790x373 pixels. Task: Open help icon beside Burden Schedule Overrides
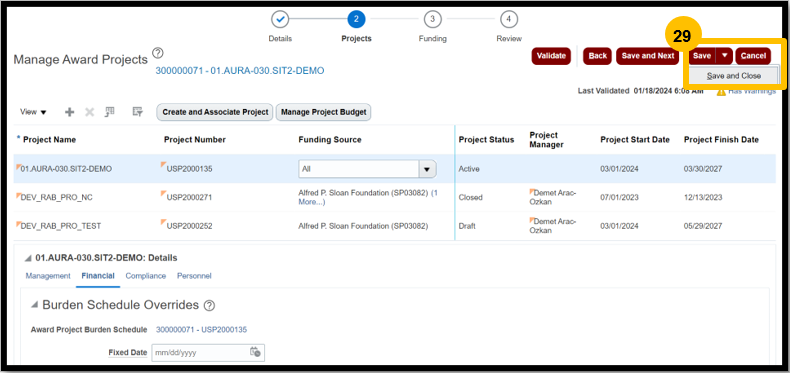pos(210,305)
